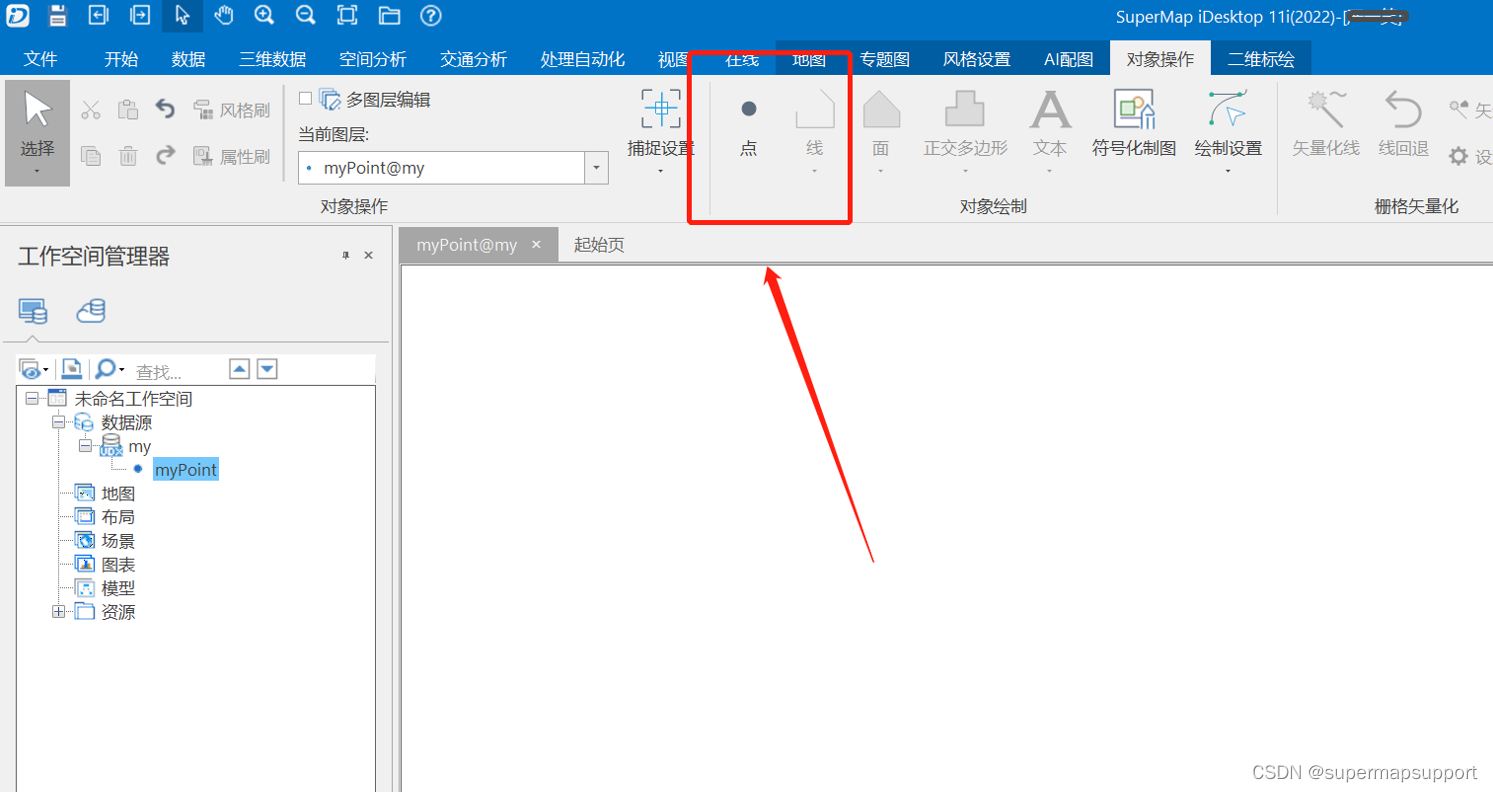Select the 面 polygon drawing tool
The height and width of the screenshot is (792, 1493).
pyautogui.click(x=881, y=124)
